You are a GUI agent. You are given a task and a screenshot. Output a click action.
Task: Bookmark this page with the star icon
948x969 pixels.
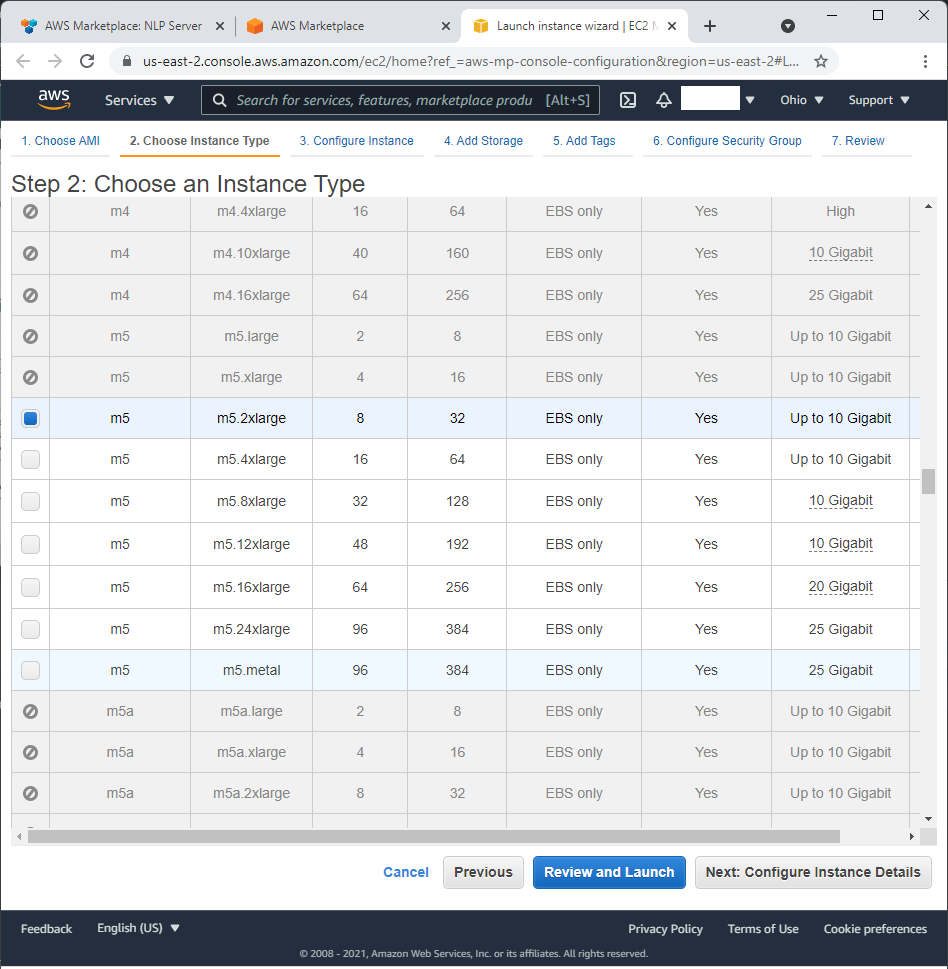coord(821,61)
